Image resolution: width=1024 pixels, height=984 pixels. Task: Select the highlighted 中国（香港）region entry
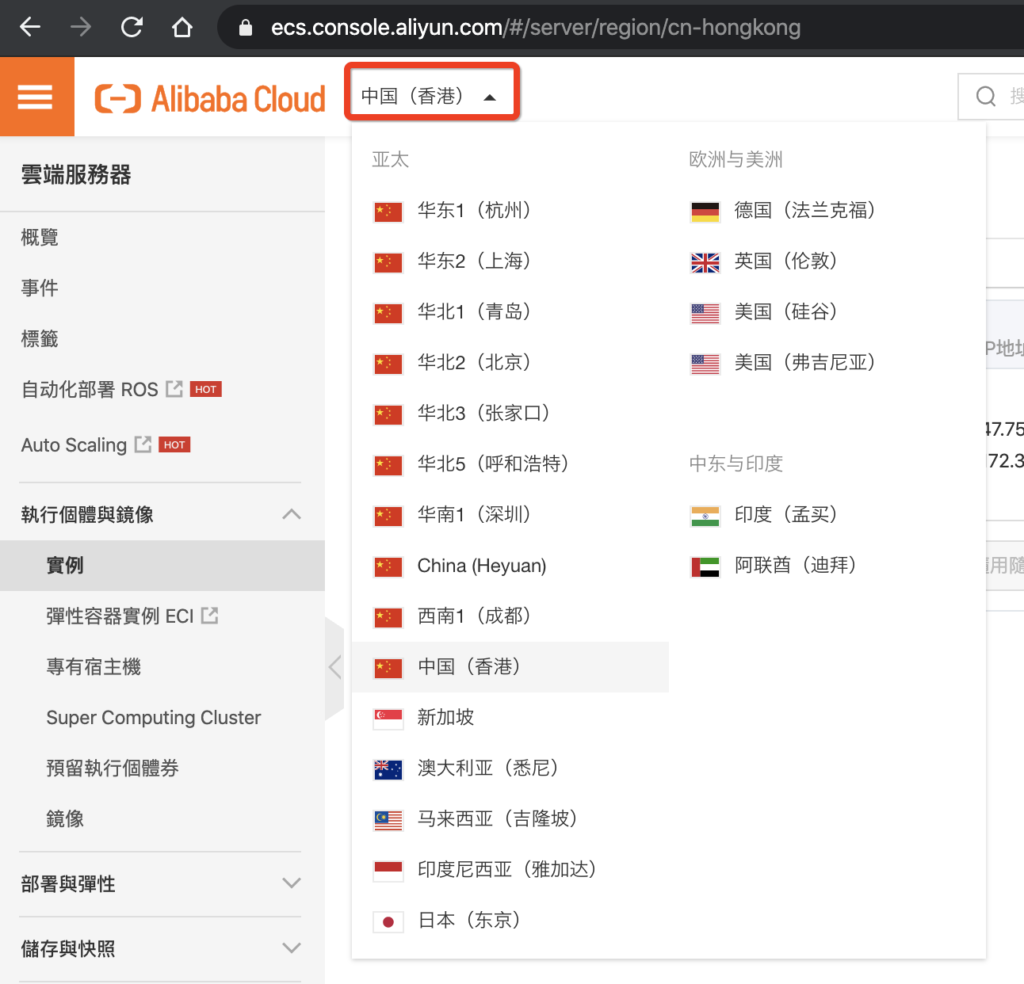tap(510, 667)
